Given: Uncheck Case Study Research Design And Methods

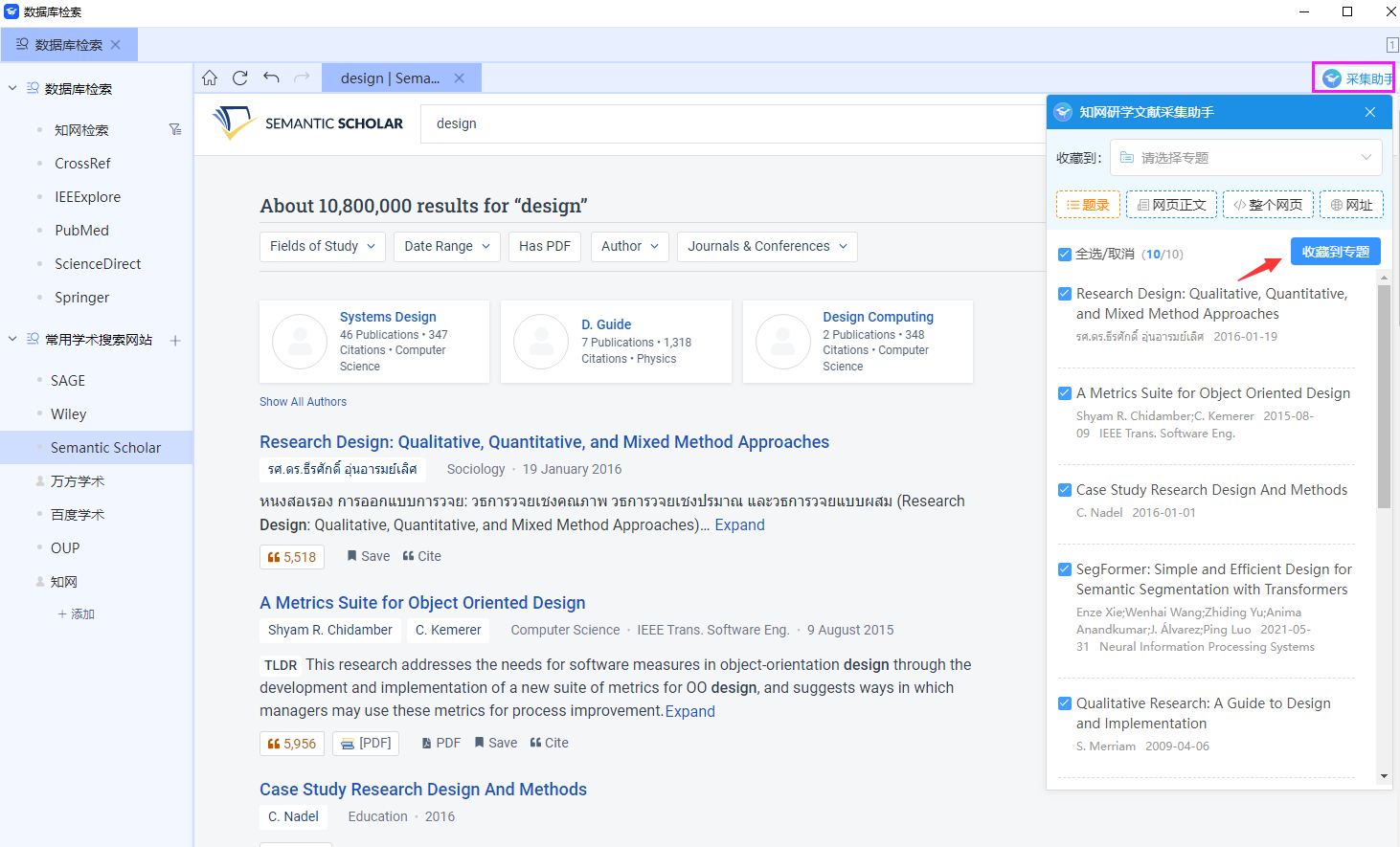Looking at the screenshot, I should tap(1064, 490).
